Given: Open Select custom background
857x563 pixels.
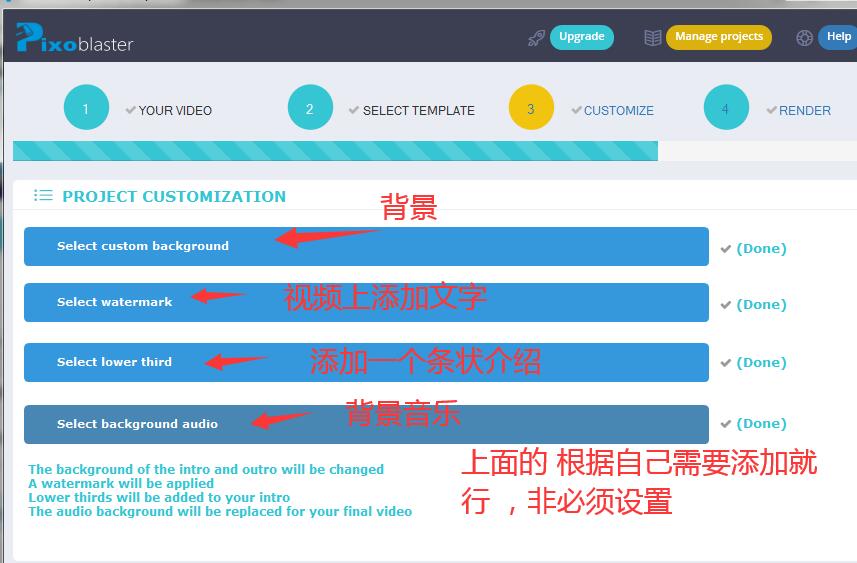Looking at the screenshot, I should click(366, 247).
